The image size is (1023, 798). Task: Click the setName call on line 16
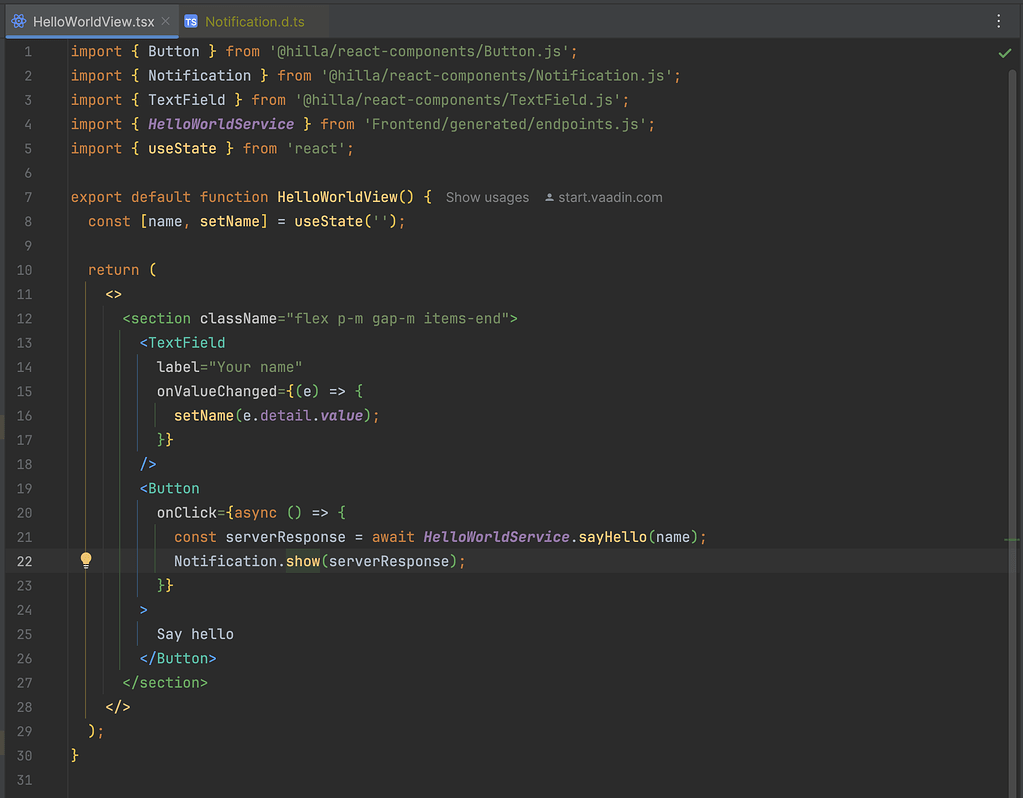203,415
